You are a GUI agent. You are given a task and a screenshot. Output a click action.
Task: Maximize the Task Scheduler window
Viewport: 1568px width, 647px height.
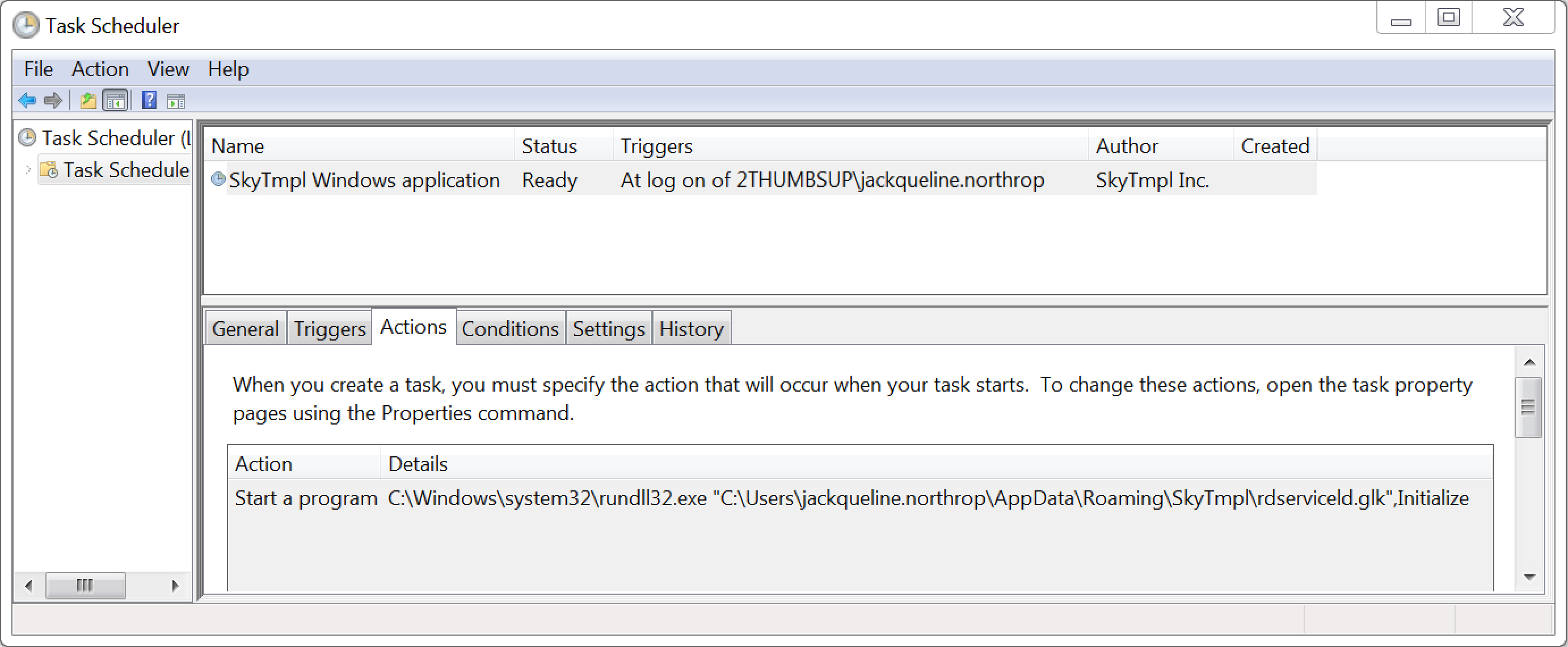1449,18
